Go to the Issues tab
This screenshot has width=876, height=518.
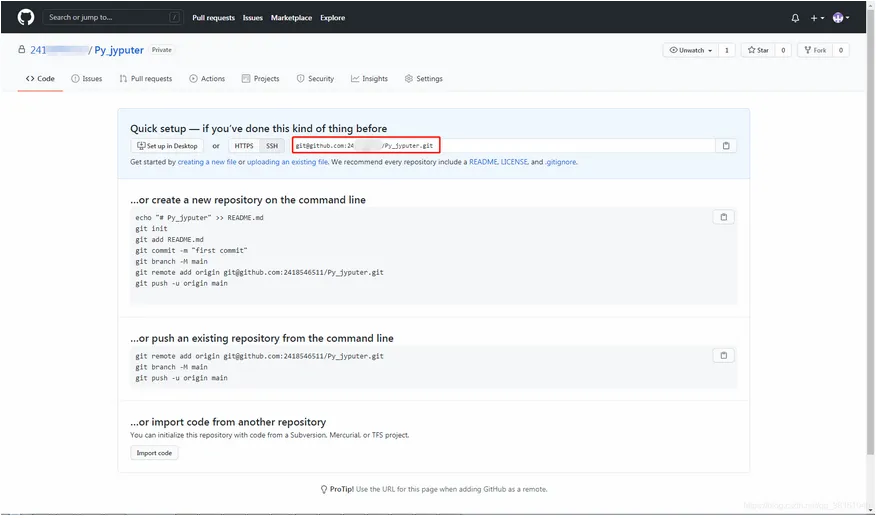[86, 79]
